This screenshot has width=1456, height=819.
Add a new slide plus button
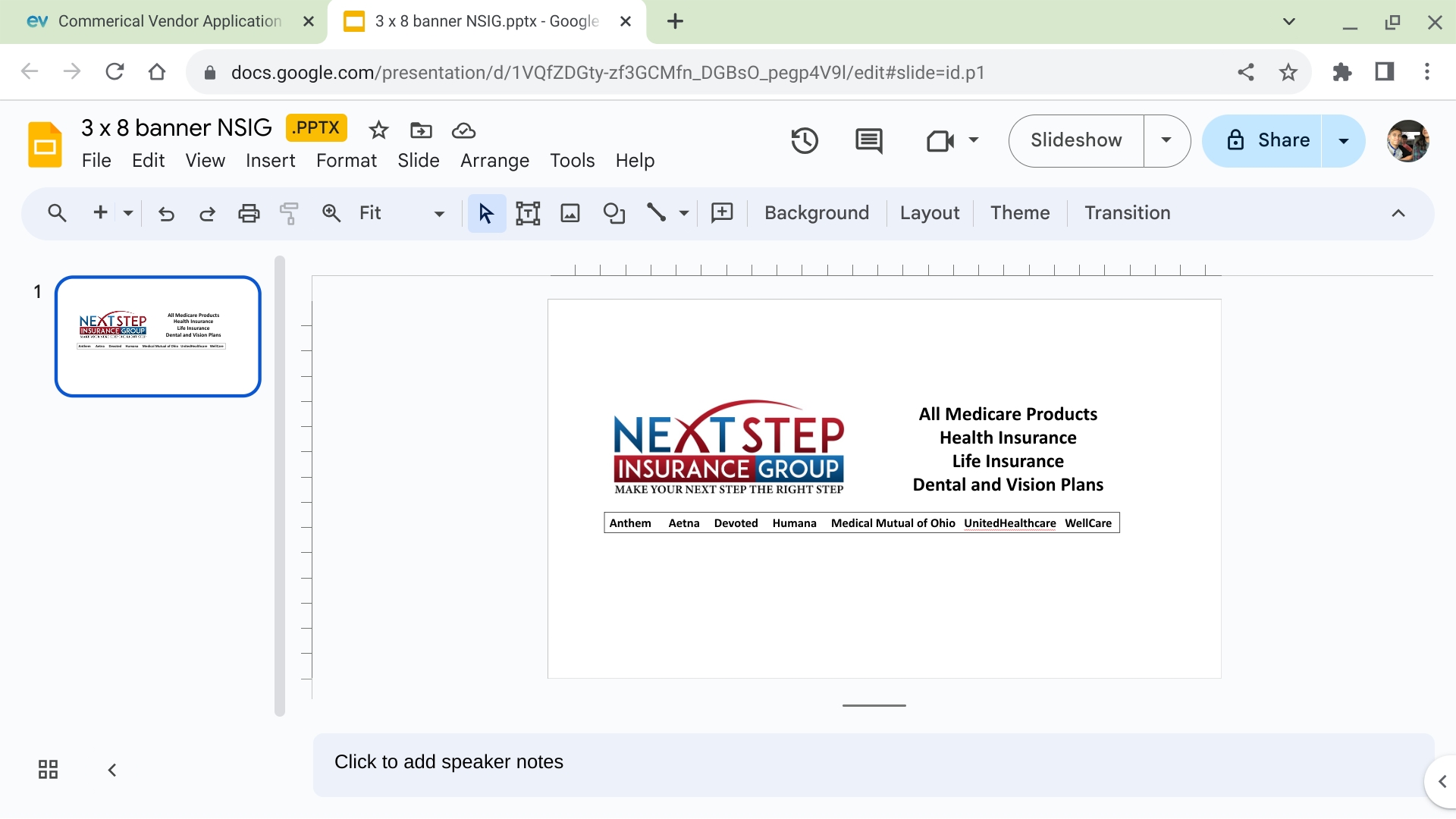[x=100, y=213]
